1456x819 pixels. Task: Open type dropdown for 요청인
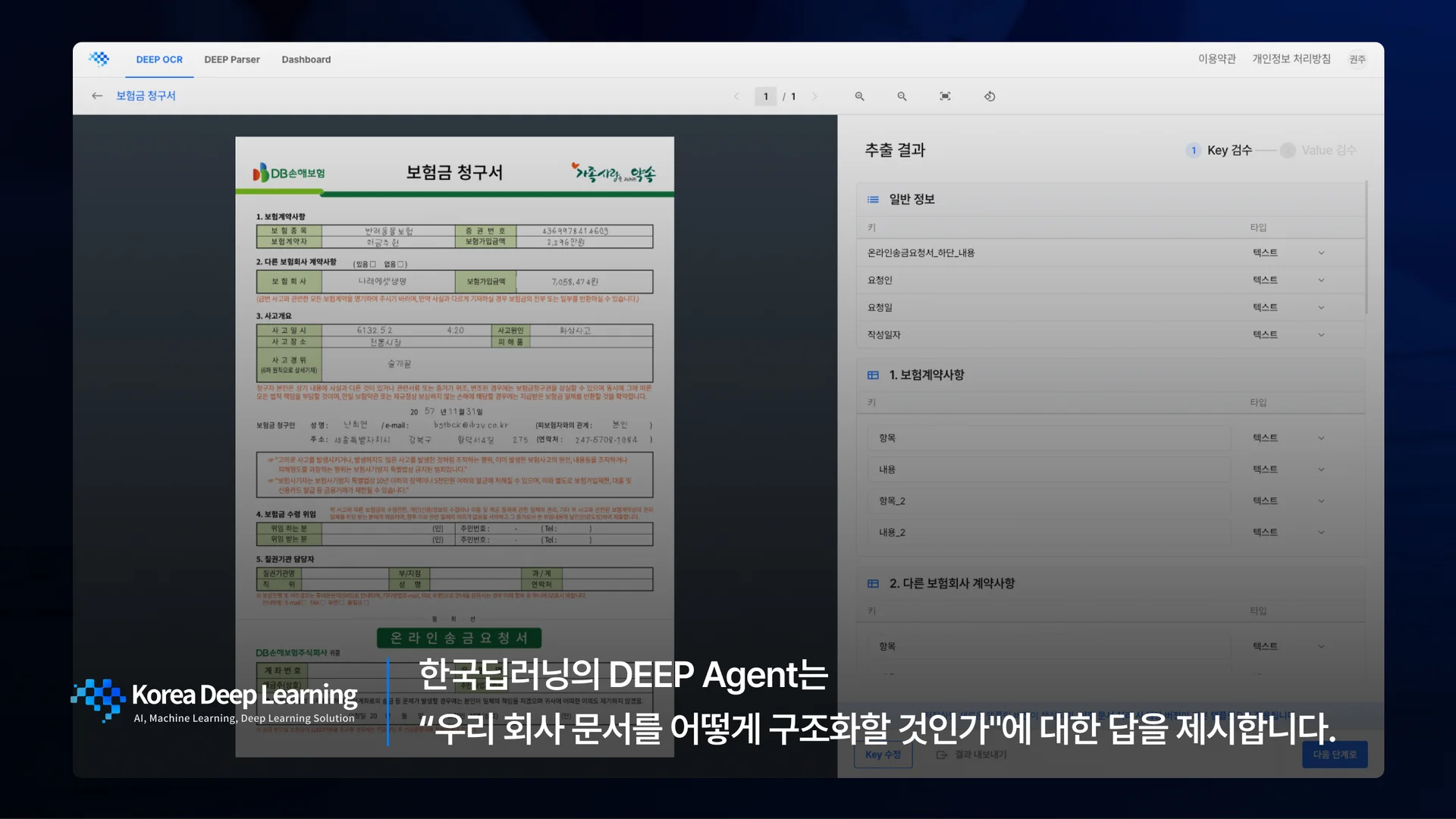1321,281
